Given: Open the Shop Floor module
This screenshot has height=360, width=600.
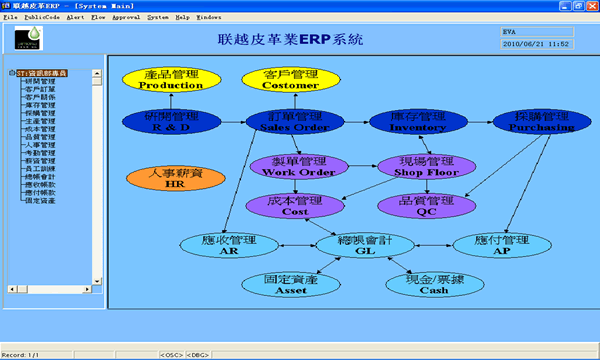Looking at the screenshot, I should pyautogui.click(x=427, y=167).
